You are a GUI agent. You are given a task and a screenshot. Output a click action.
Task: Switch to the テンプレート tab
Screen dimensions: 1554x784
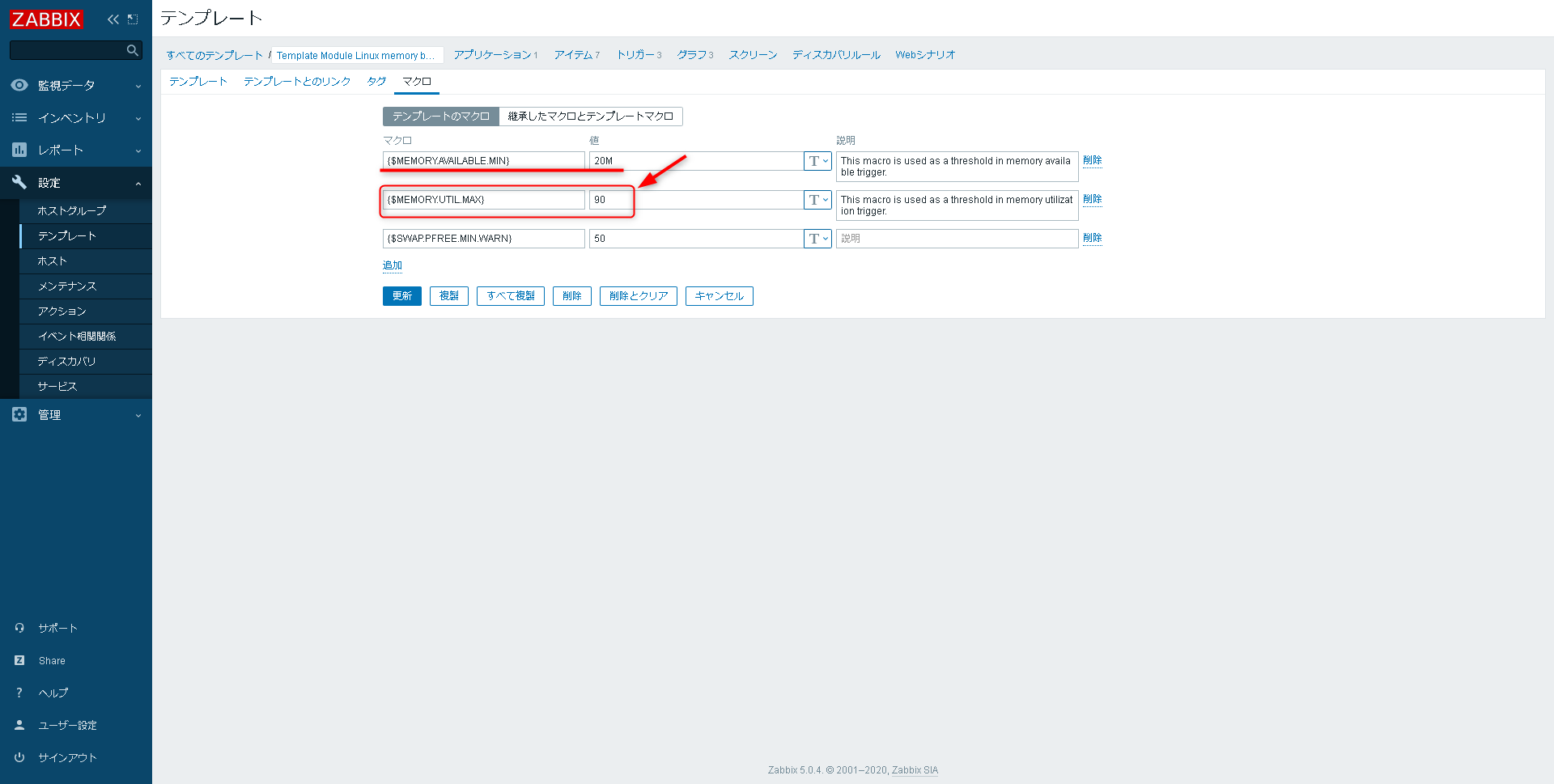pyautogui.click(x=198, y=82)
